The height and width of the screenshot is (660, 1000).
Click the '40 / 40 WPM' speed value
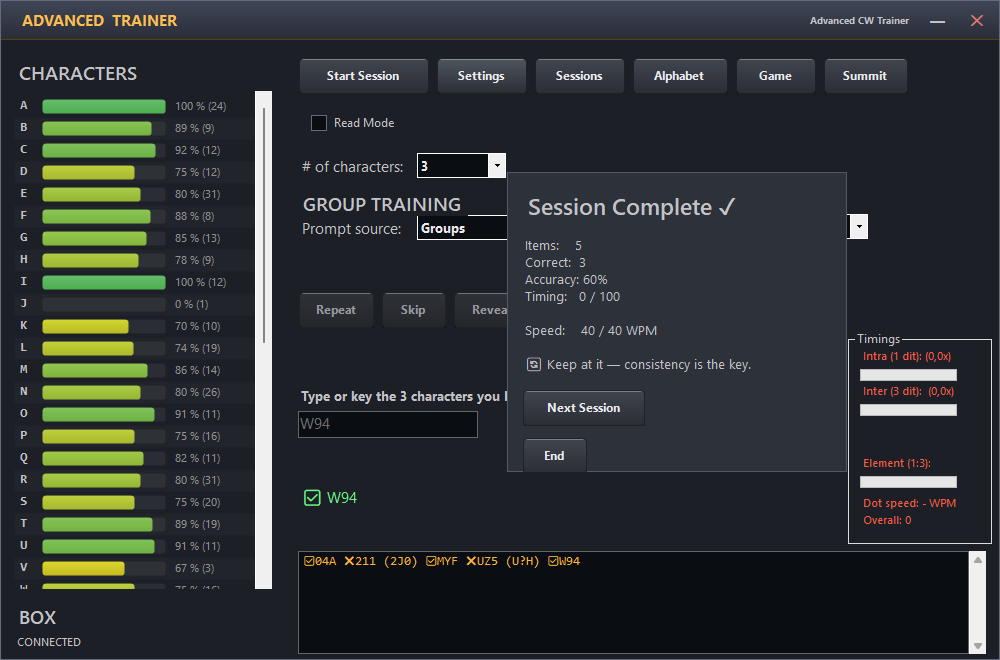(619, 331)
